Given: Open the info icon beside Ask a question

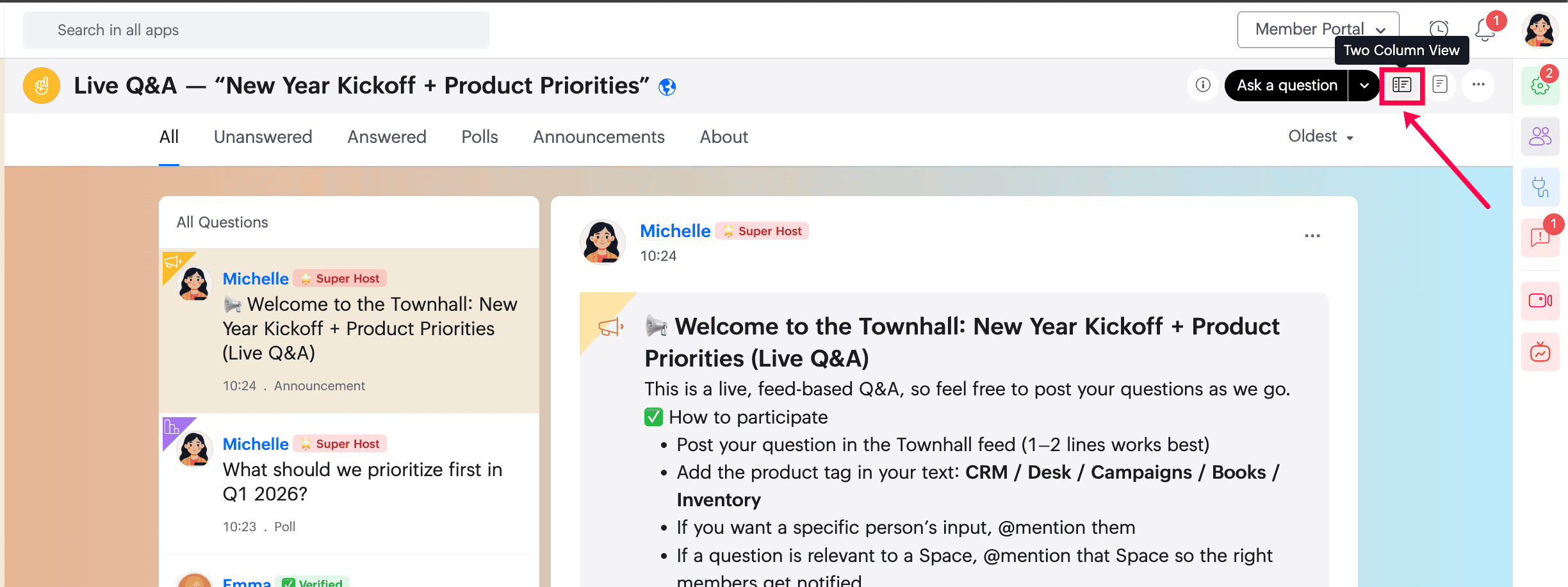Looking at the screenshot, I should [x=1203, y=85].
